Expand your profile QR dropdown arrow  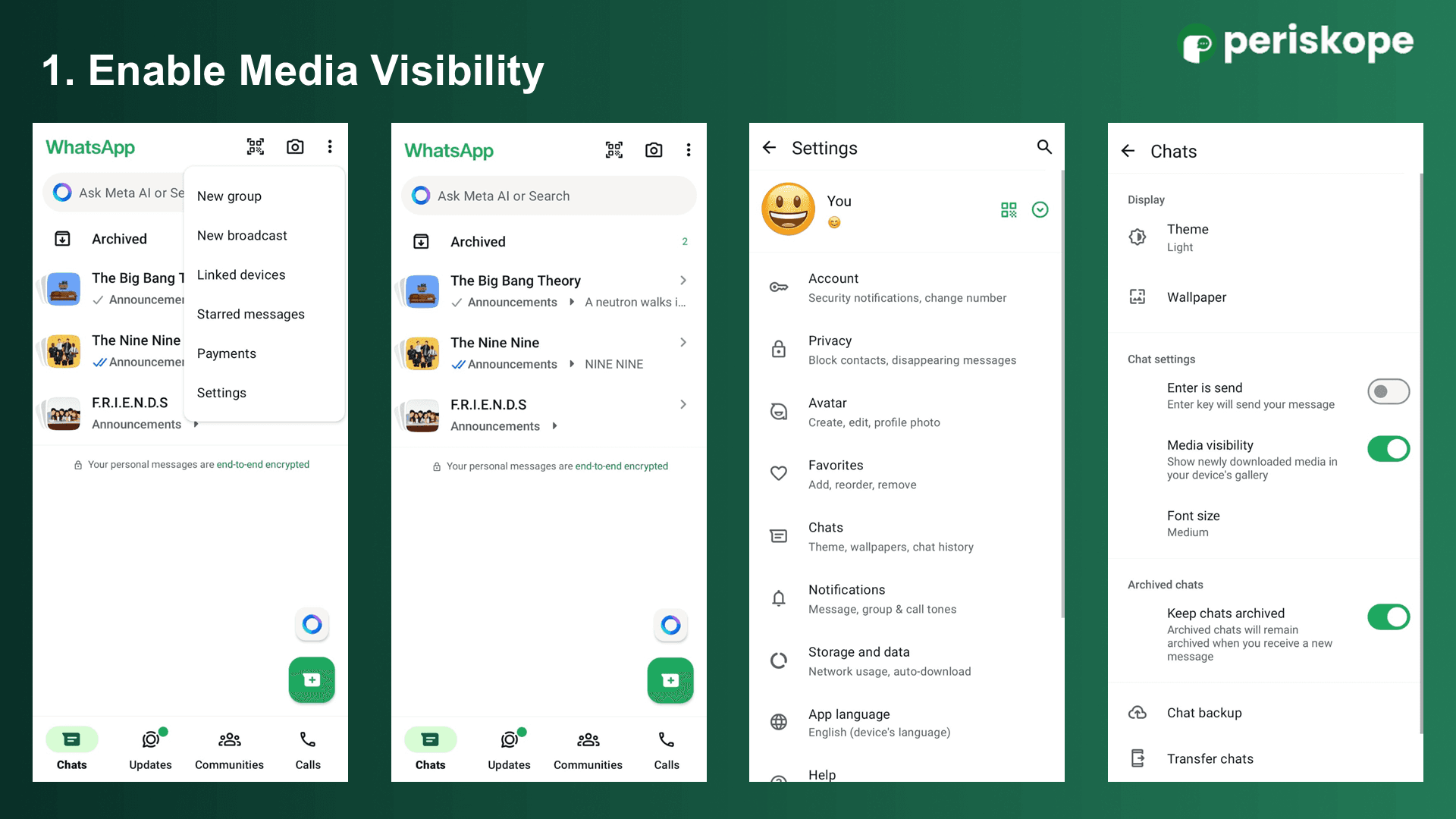point(1040,209)
